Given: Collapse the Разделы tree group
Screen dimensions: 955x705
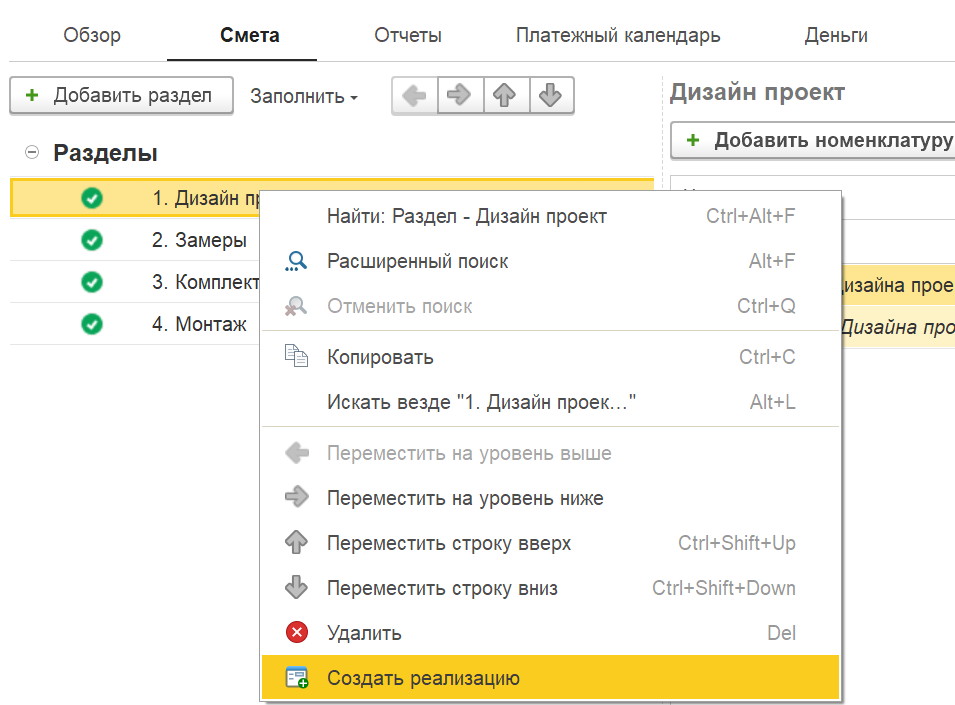Looking at the screenshot, I should tap(32, 152).
